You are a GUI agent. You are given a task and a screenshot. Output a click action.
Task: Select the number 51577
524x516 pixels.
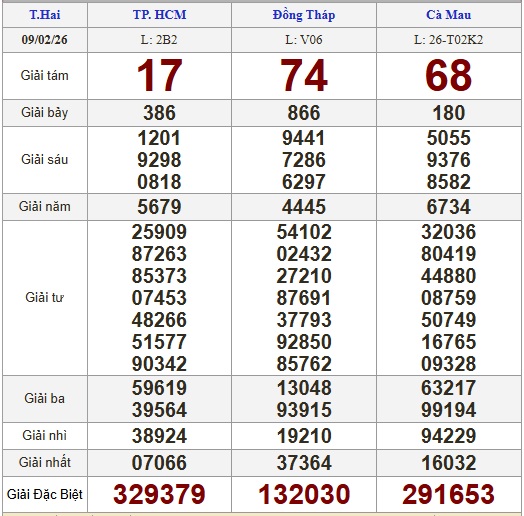(159, 342)
